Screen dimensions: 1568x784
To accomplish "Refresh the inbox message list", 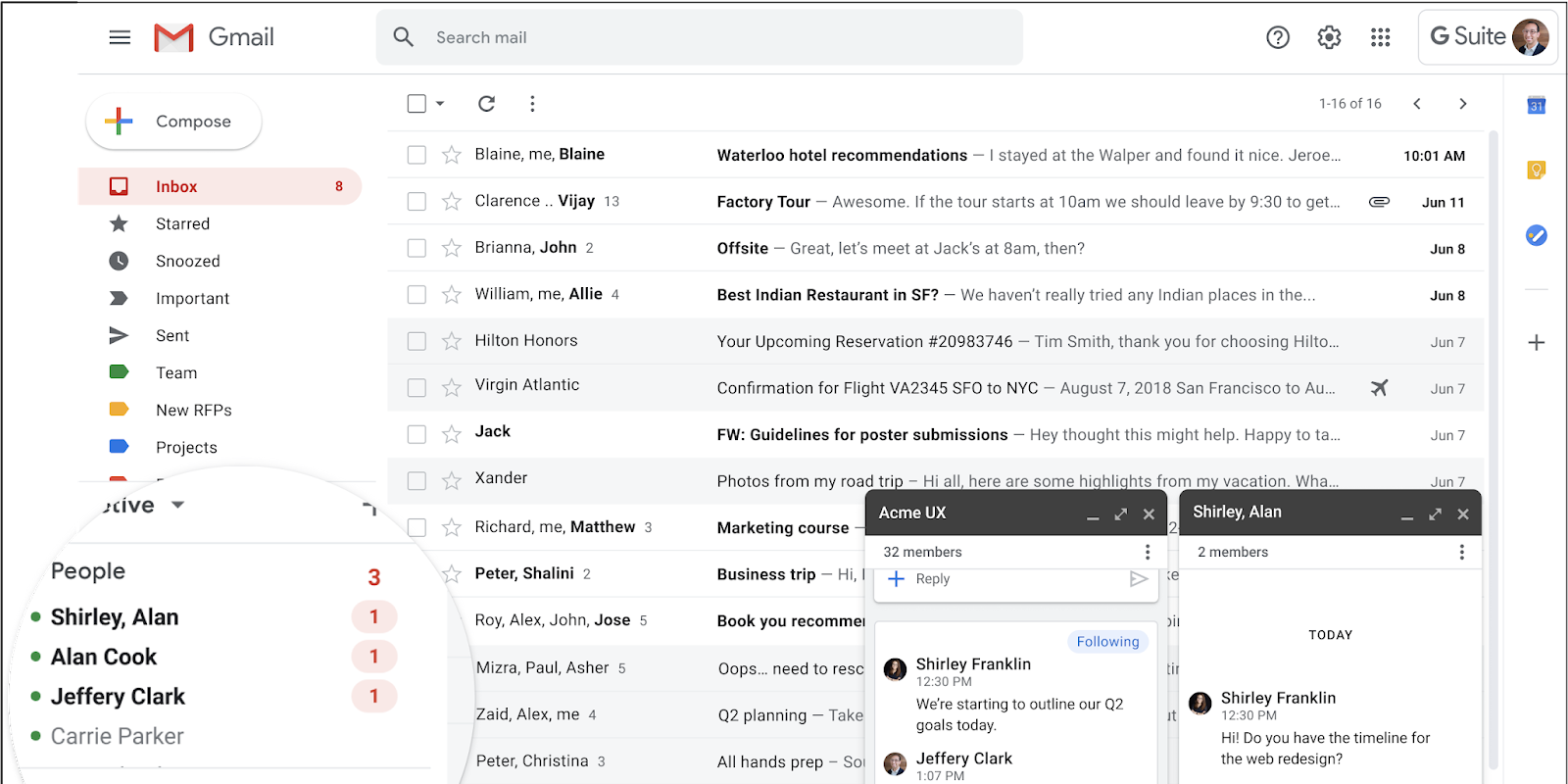I will click(486, 104).
